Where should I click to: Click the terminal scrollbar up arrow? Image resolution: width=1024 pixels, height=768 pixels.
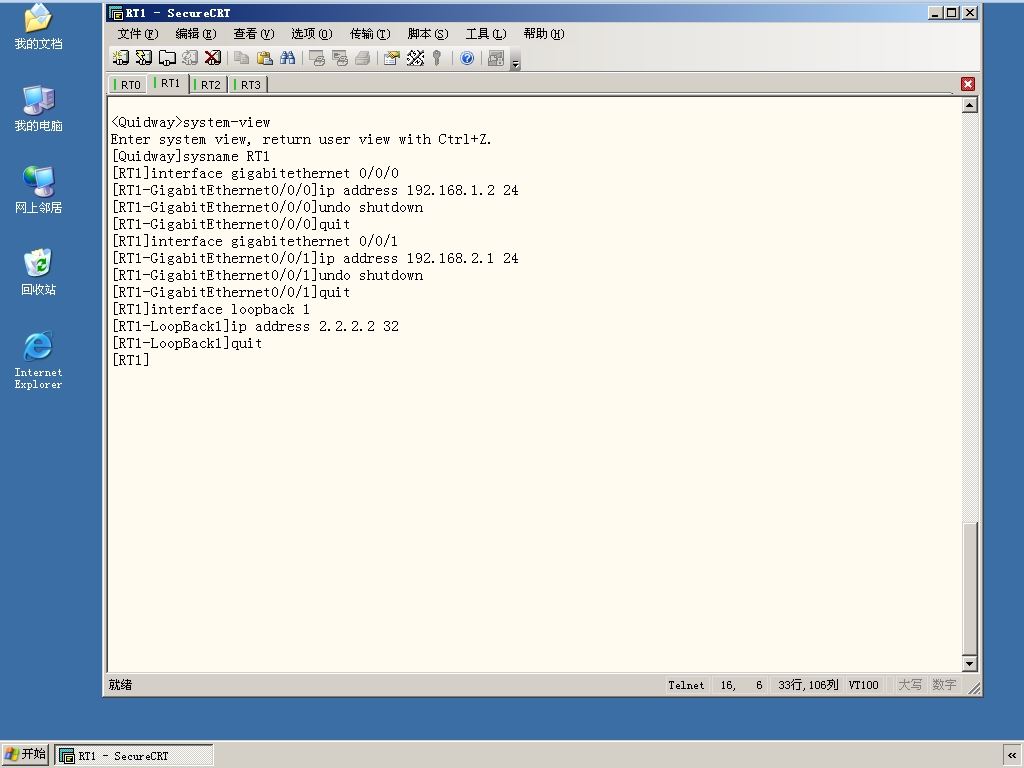(x=970, y=104)
